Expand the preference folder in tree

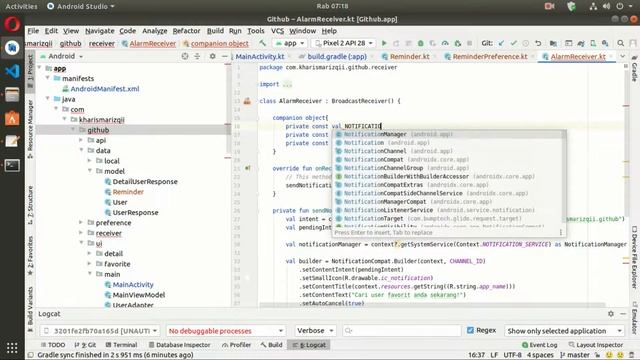tap(81, 222)
